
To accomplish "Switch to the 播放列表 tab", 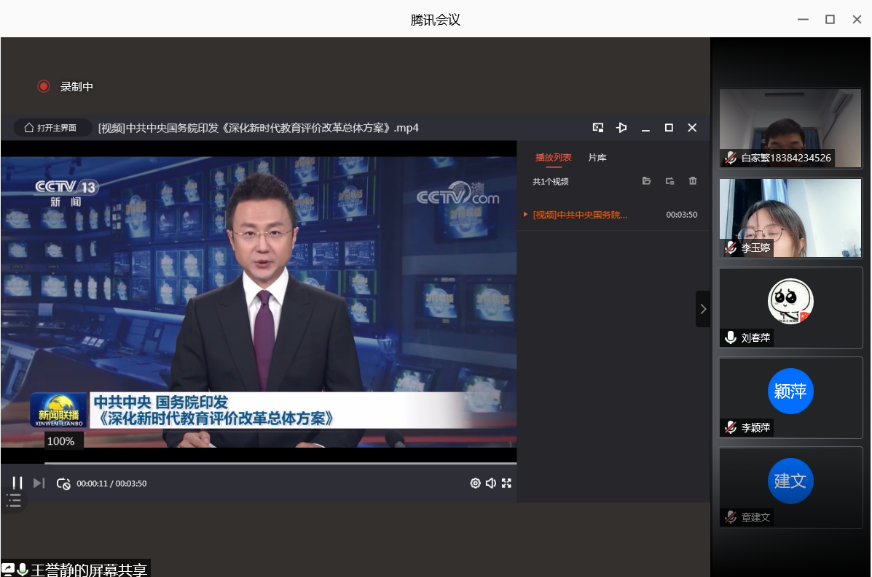I will click(553, 157).
